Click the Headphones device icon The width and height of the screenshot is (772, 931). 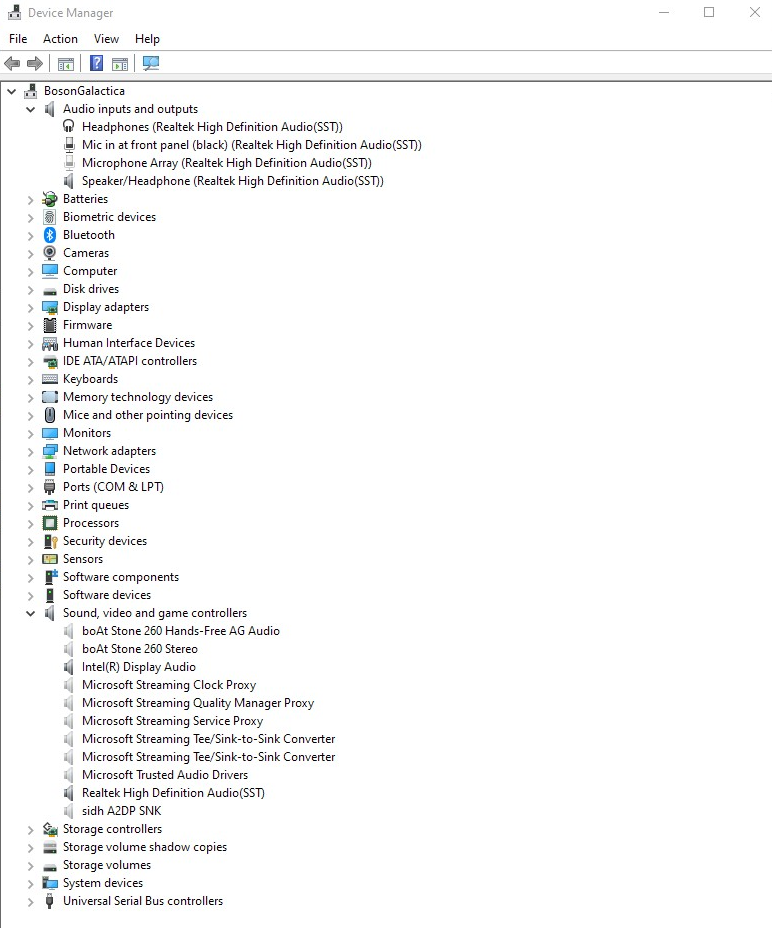pos(69,126)
